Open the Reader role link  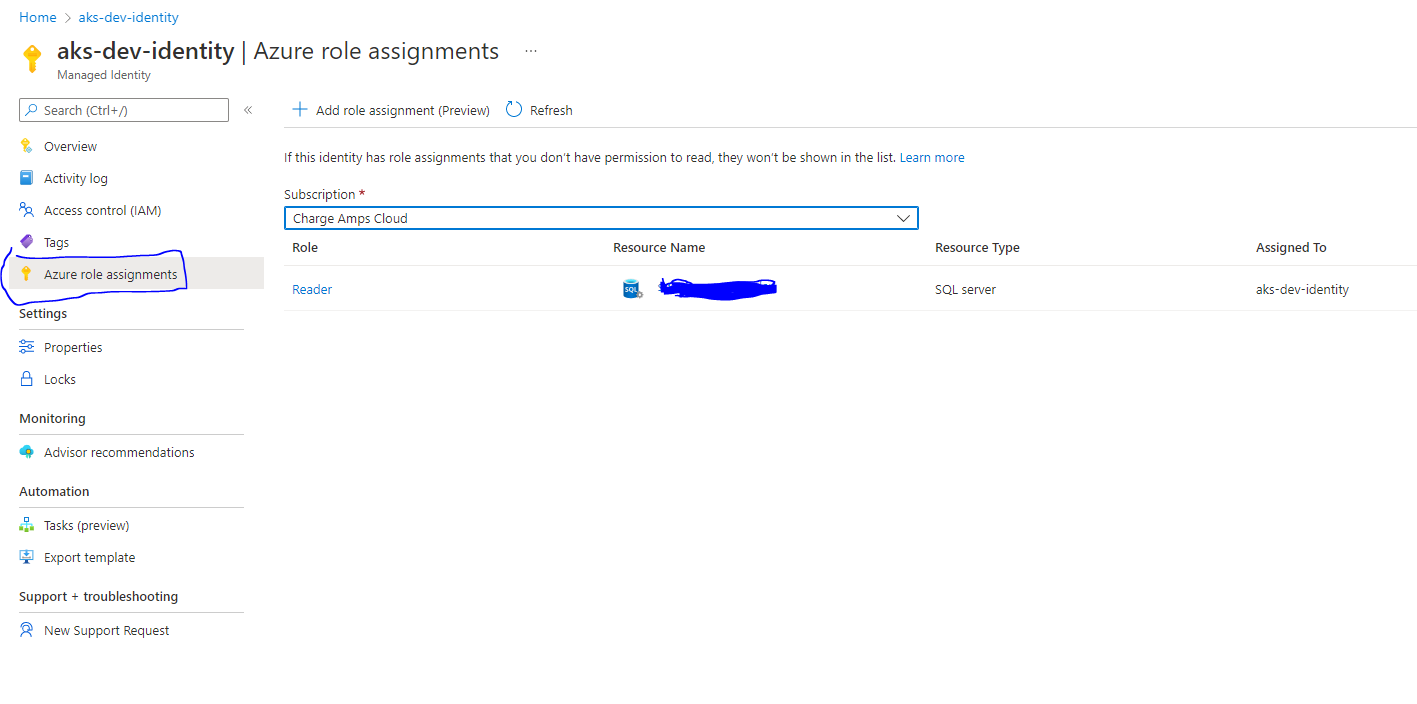point(312,289)
